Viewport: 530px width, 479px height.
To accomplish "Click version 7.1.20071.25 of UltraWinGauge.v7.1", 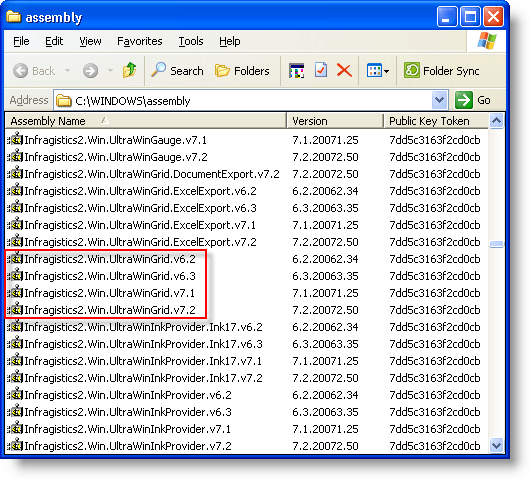I will [325, 140].
